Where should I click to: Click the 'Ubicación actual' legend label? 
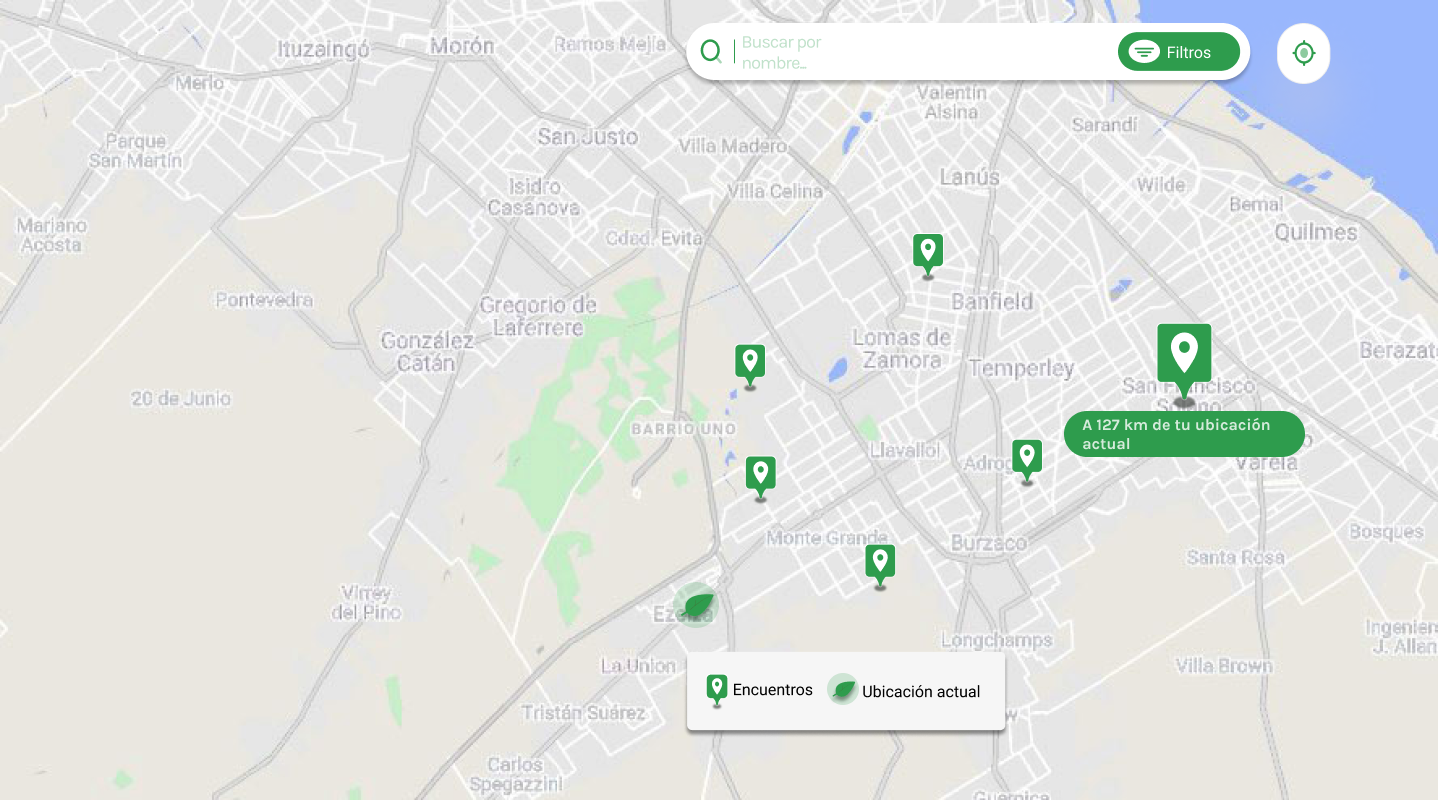point(920,692)
